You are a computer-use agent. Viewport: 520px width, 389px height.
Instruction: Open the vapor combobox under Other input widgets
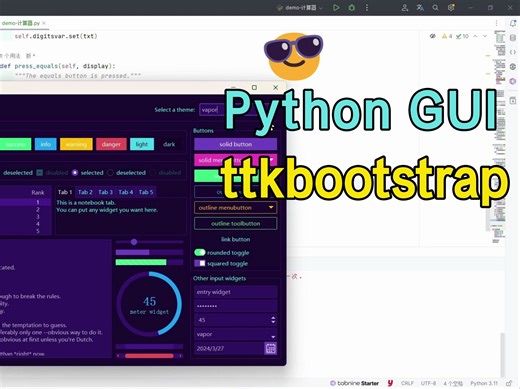coord(235,334)
